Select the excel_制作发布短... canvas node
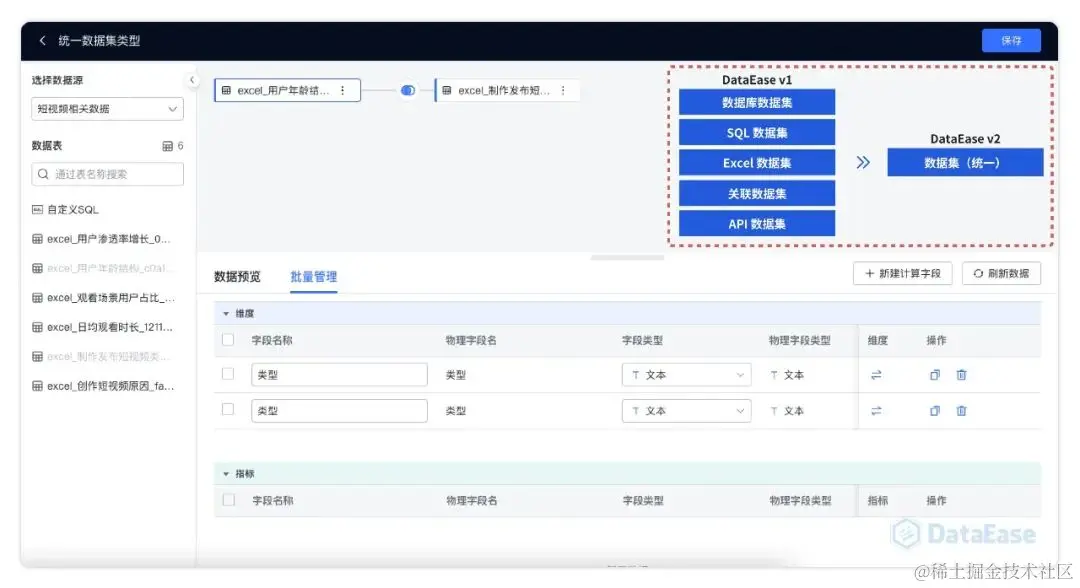1080x588 pixels. tap(507, 90)
